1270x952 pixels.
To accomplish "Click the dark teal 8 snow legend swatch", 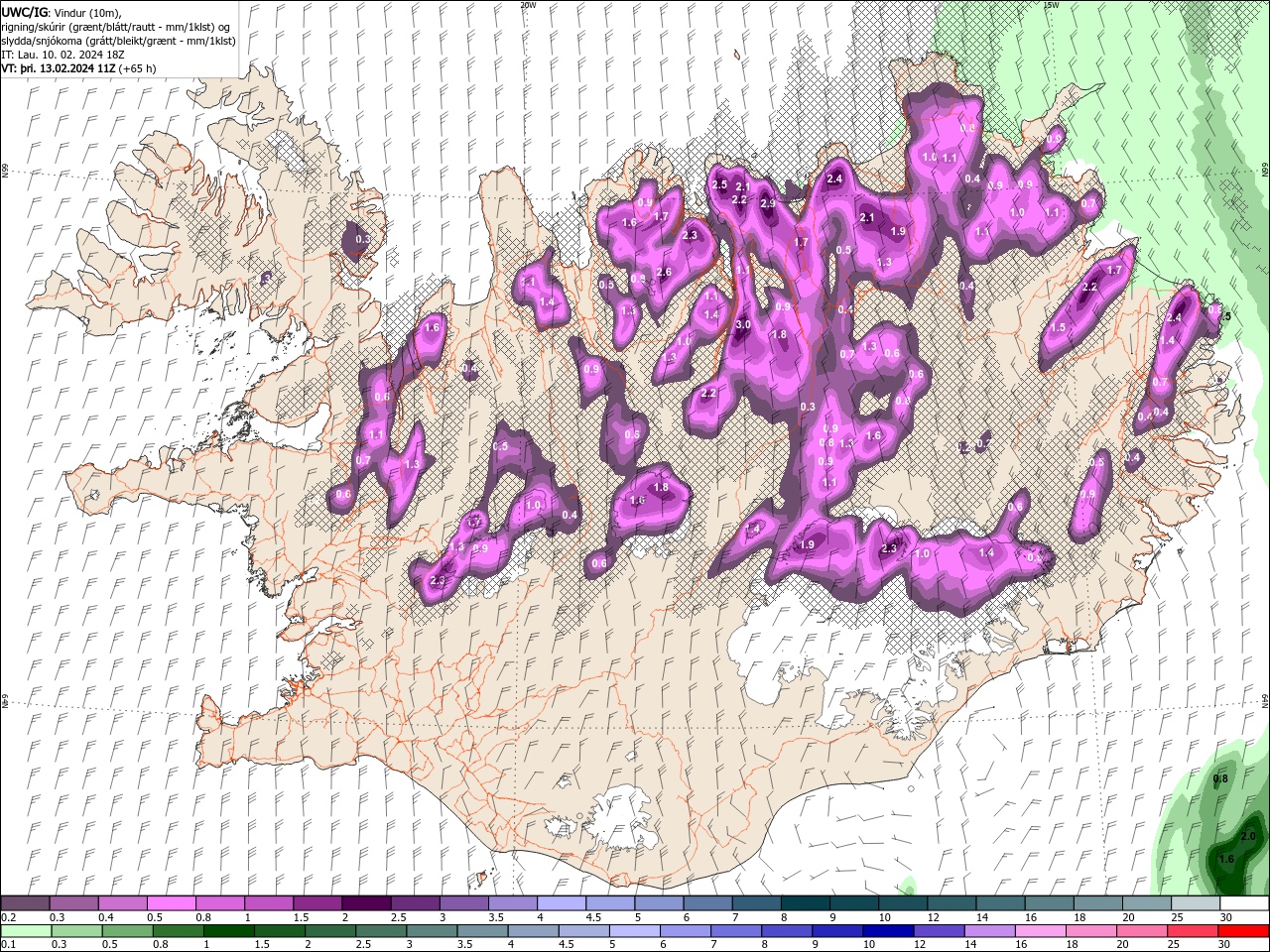I will coord(805,902).
